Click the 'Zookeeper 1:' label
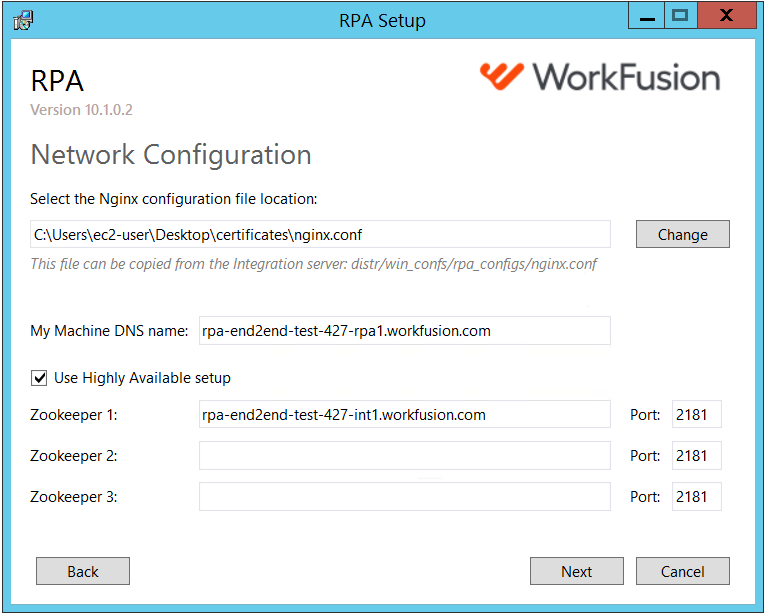The image size is (766, 614). tap(74, 415)
